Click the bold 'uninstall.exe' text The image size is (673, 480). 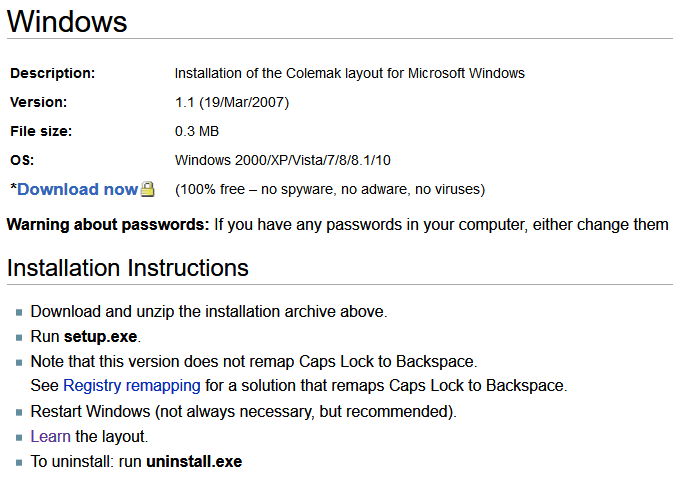click(x=194, y=461)
